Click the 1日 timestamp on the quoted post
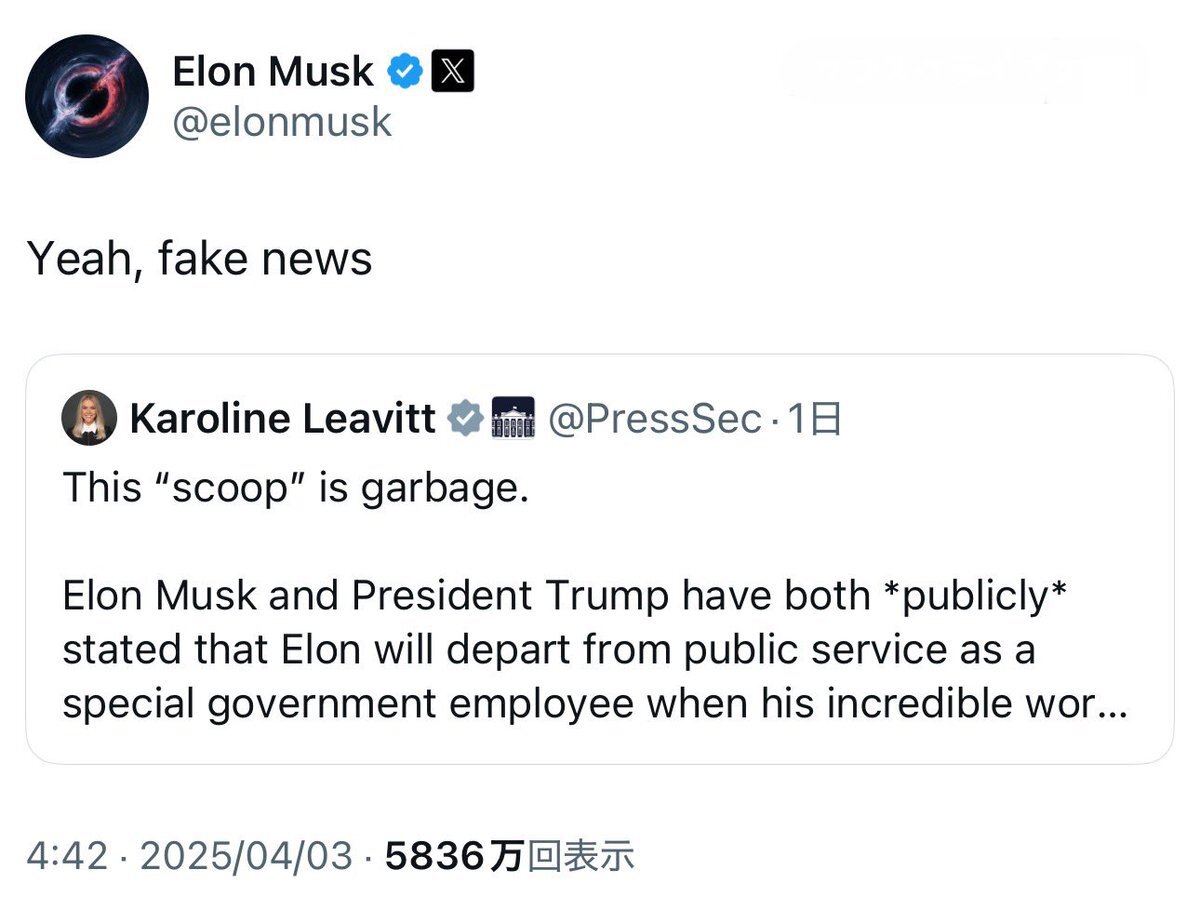This screenshot has height=910, width=1200. 814,419
